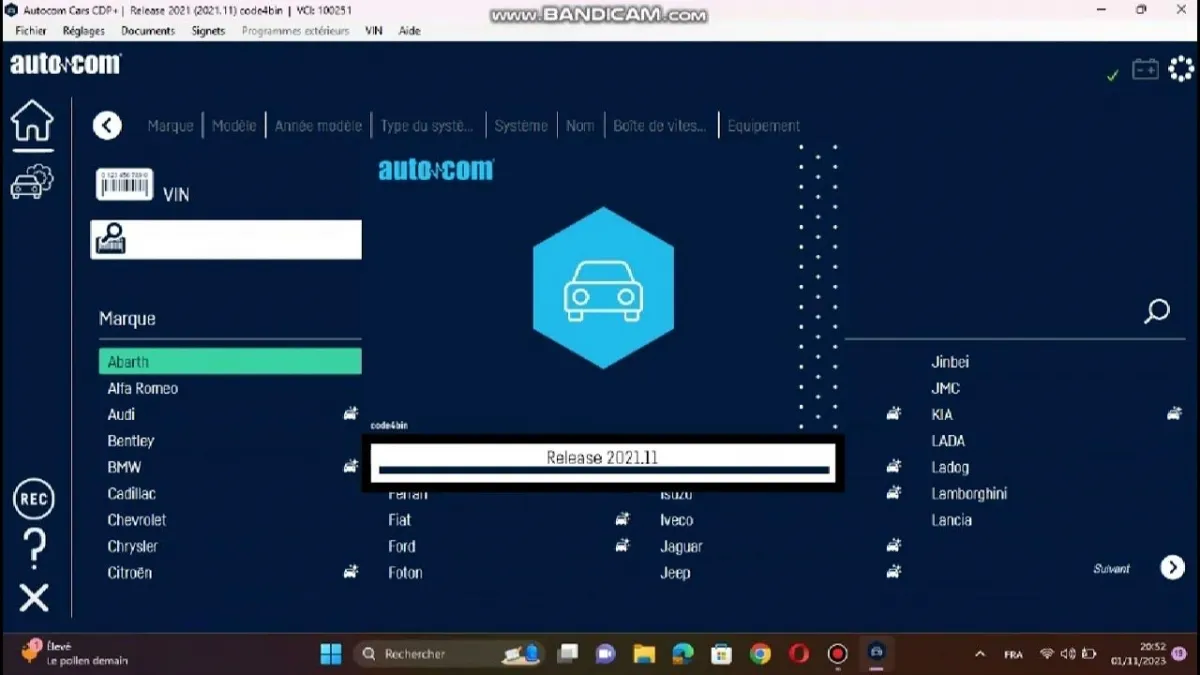Screen dimensions: 1200x675
Task: Select the Ladog brand
Action: pyautogui.click(x=950, y=467)
